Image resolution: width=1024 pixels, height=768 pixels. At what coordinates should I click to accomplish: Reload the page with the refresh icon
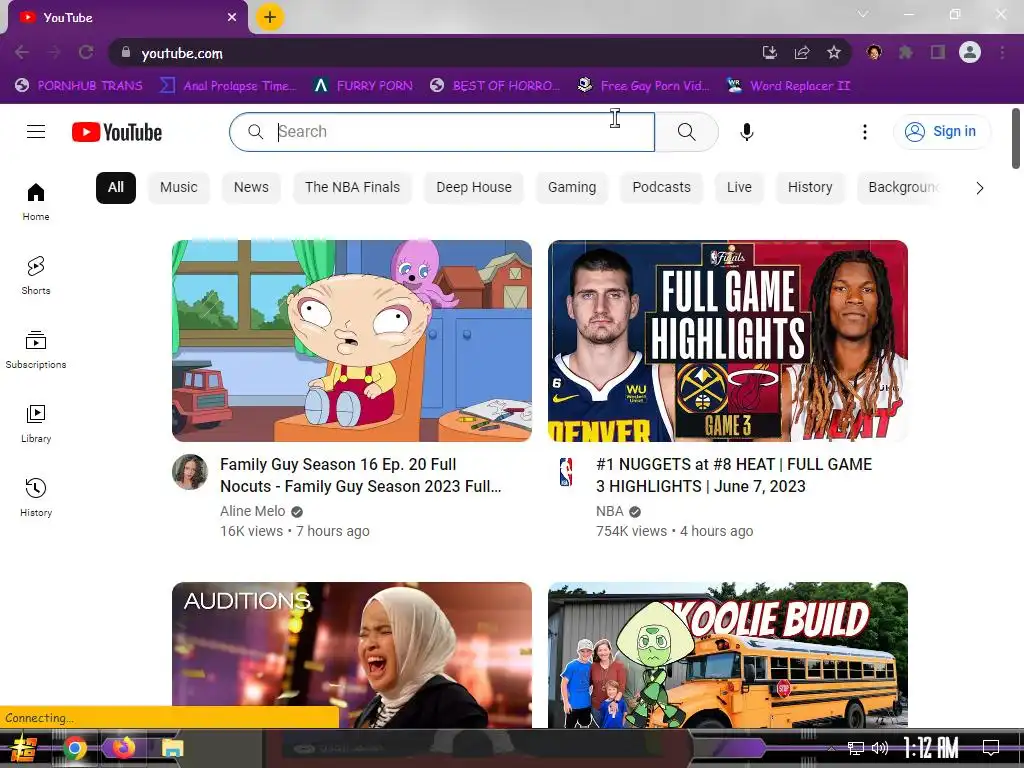tap(86, 52)
